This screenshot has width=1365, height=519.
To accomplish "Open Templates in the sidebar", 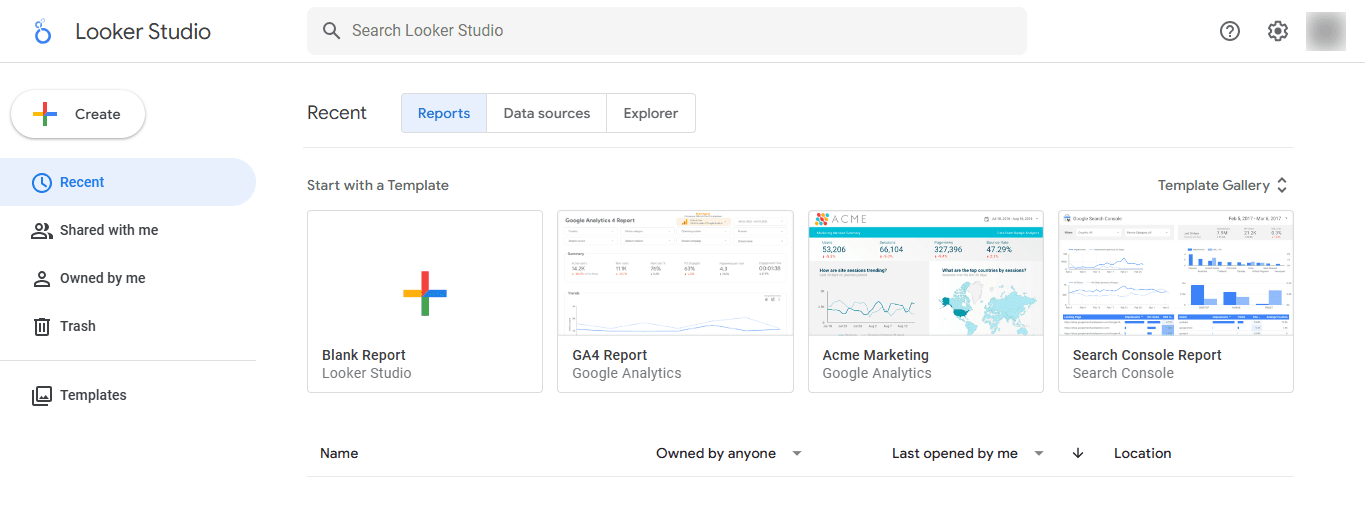I will 128,395.
